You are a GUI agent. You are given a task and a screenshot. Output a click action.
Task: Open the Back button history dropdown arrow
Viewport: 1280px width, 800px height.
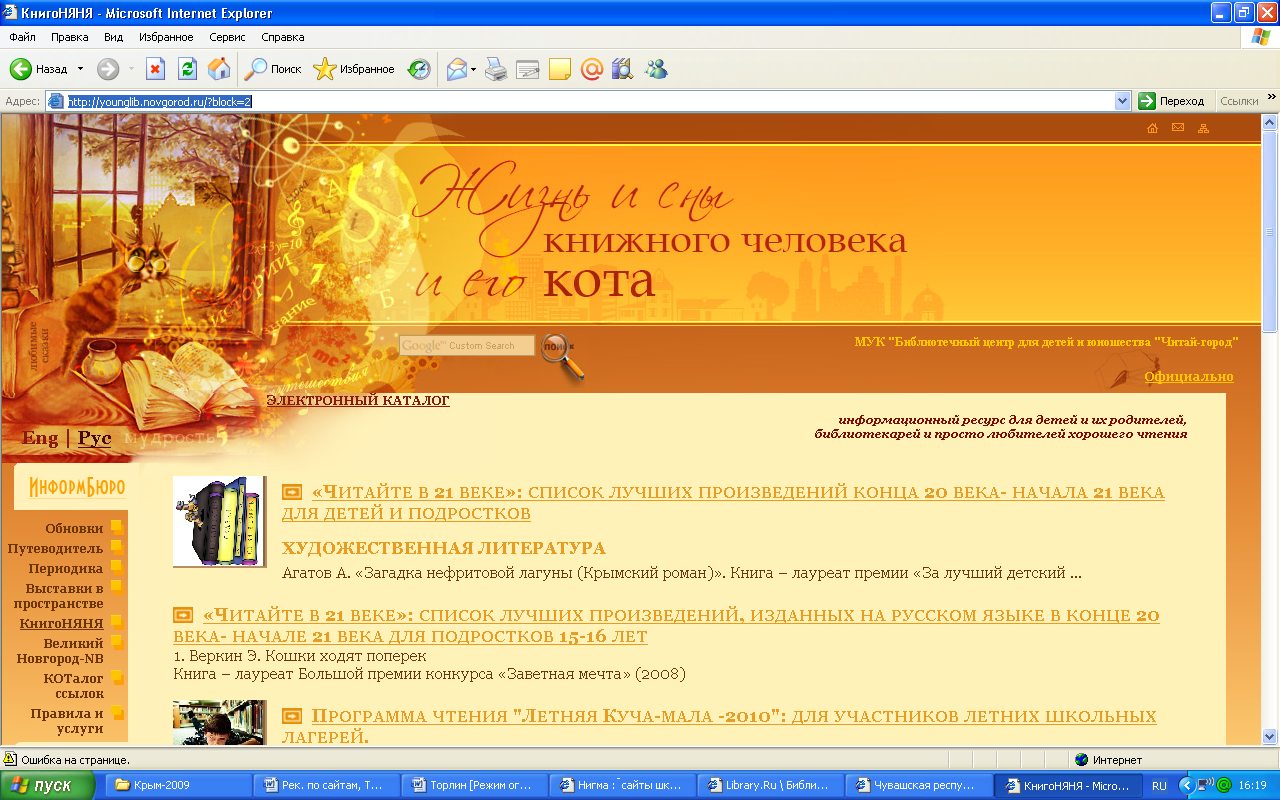80,69
